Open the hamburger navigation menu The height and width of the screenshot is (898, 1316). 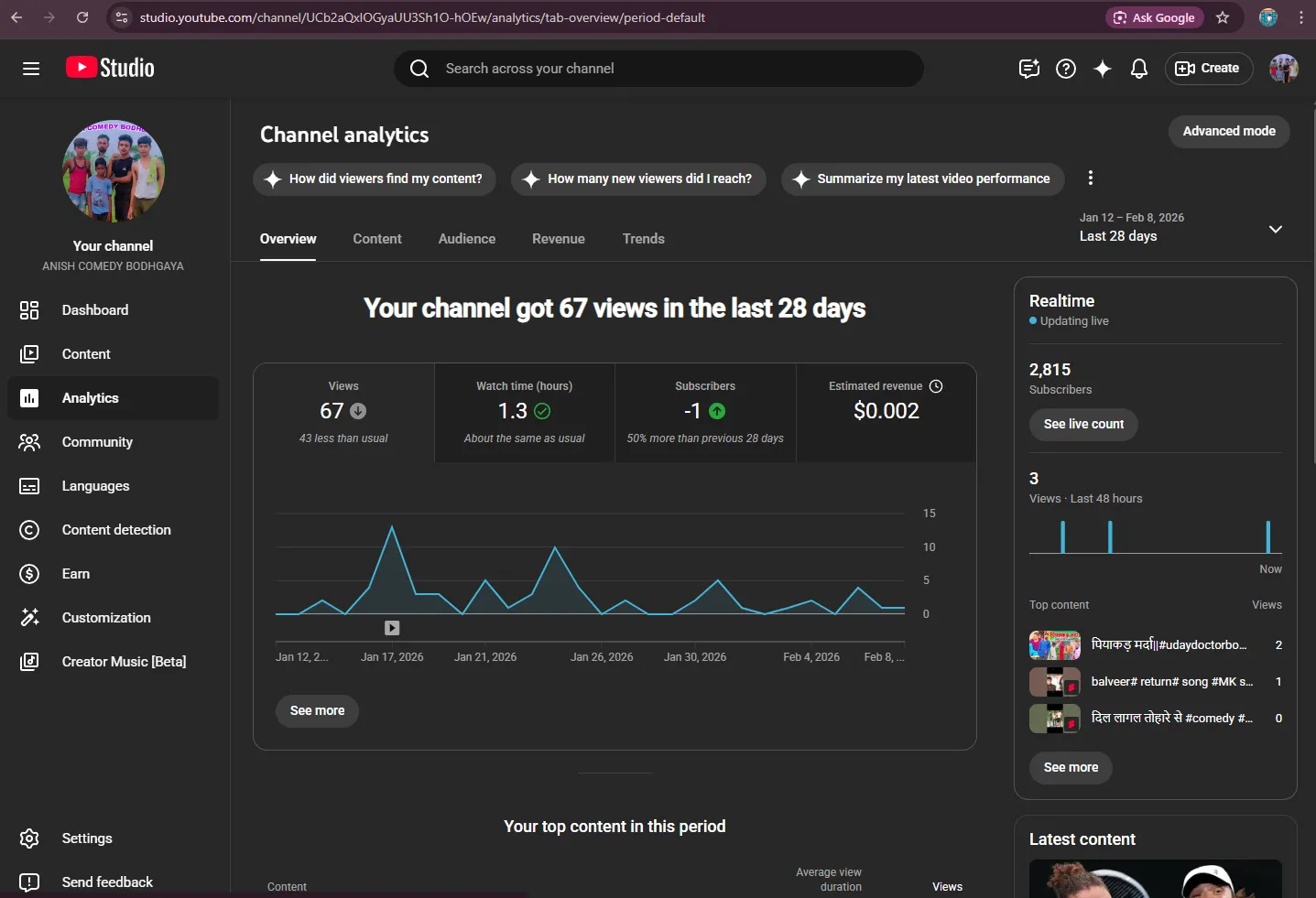(x=31, y=69)
